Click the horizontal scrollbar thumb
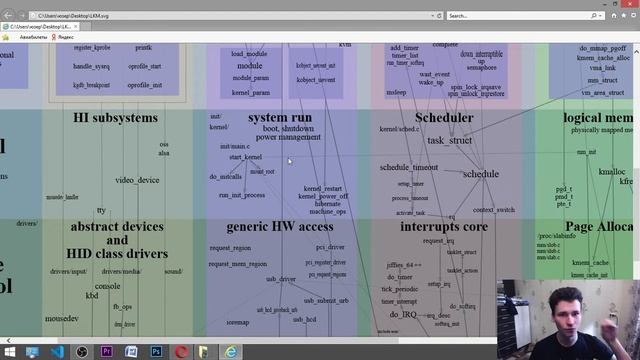This screenshot has height=360, width=640. tap(228, 340)
